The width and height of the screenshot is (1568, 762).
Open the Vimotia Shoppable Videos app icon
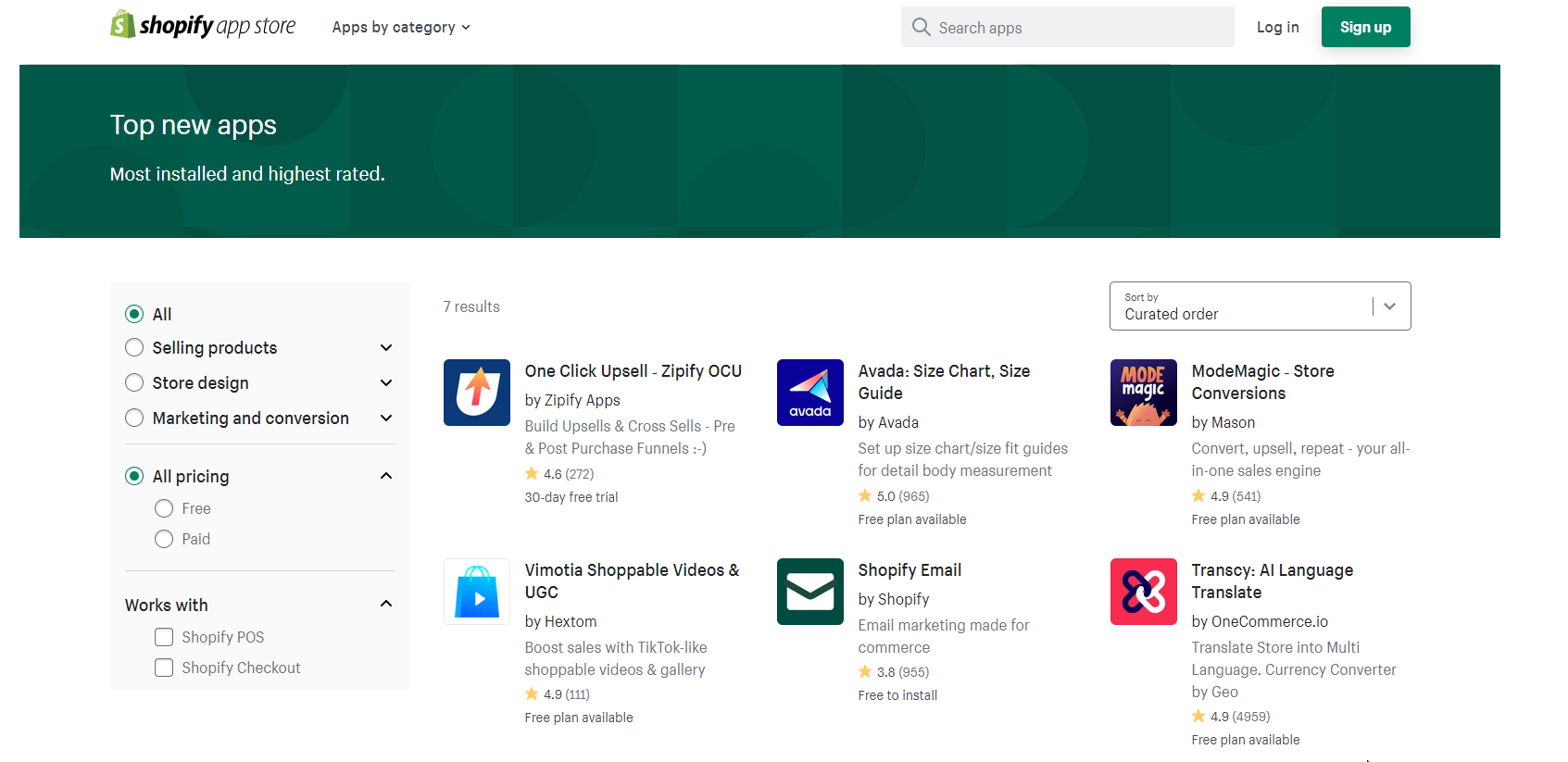pos(477,592)
